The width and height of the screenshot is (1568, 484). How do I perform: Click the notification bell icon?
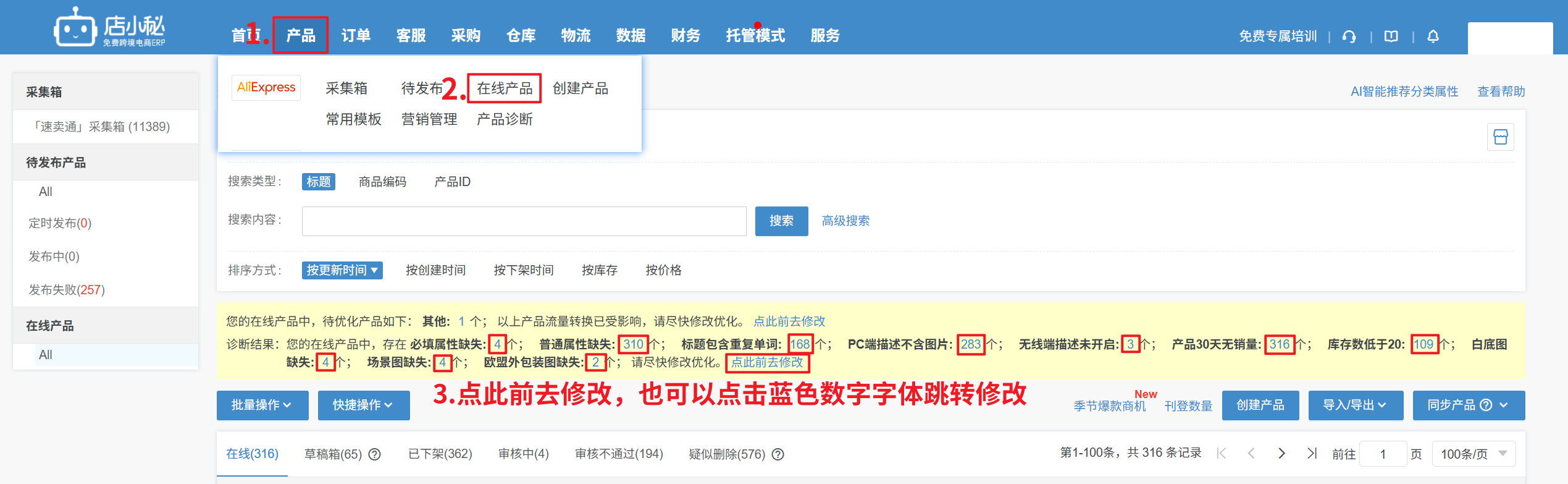coord(1433,36)
